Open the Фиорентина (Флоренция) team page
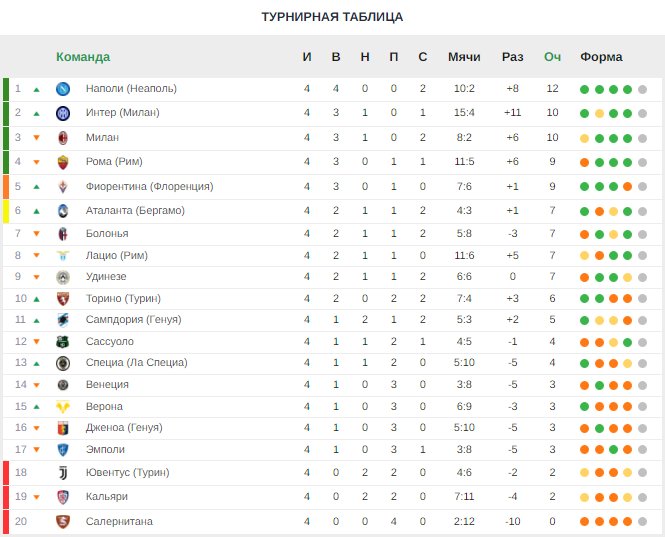The image size is (665, 537). pos(149,186)
